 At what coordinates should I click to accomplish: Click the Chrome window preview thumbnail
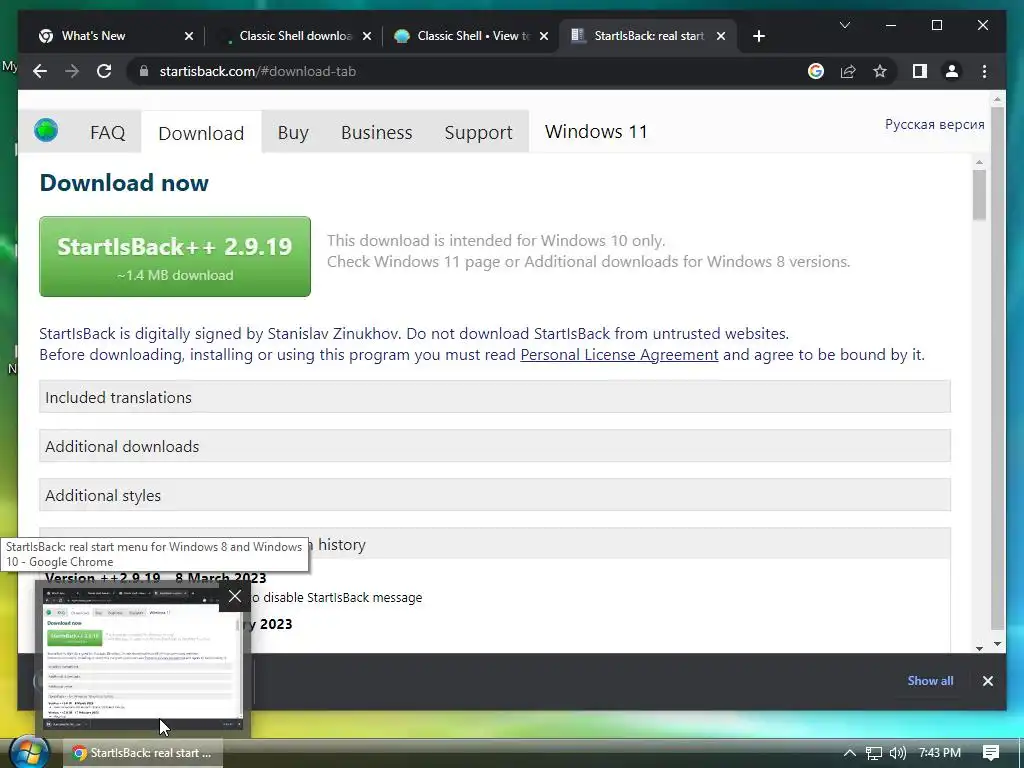pyautogui.click(x=142, y=660)
